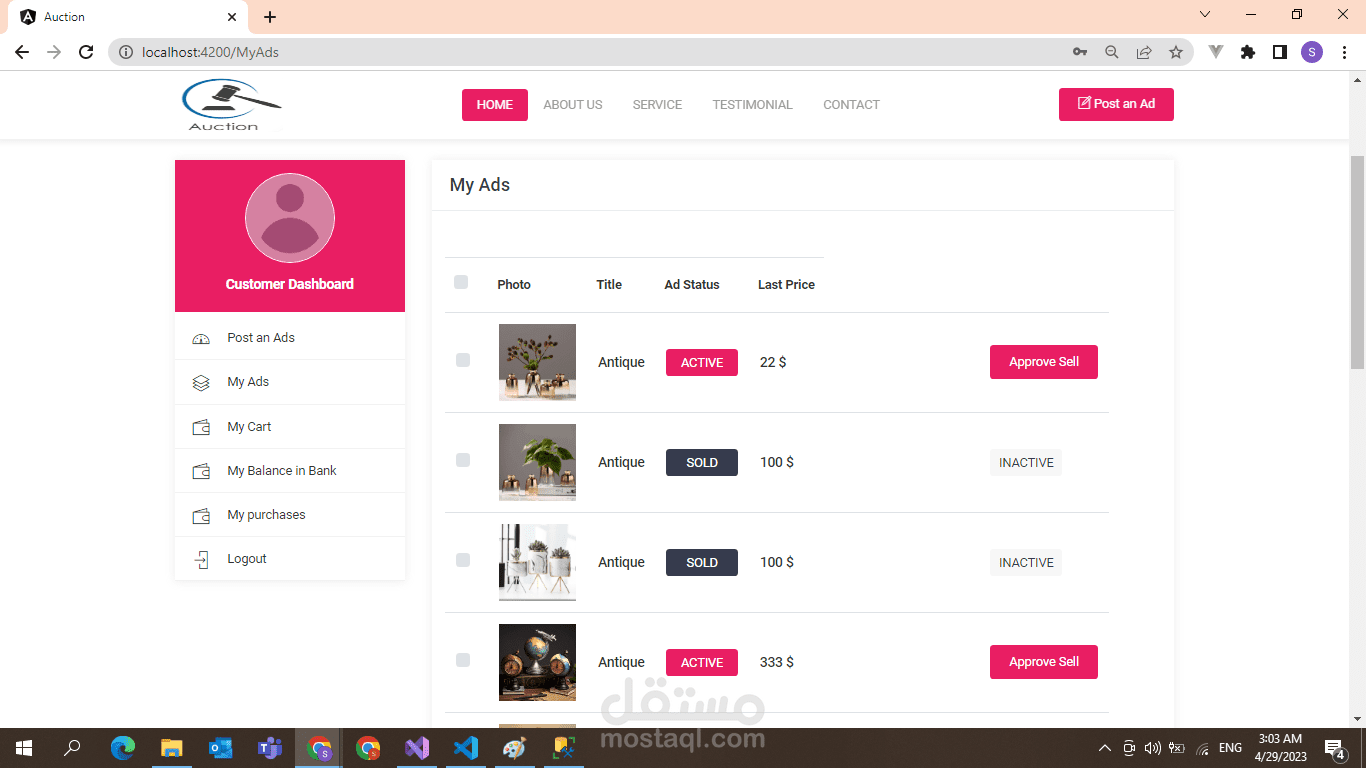Open the globe and clocks ad photo
The image size is (1366, 768).
(x=537, y=662)
